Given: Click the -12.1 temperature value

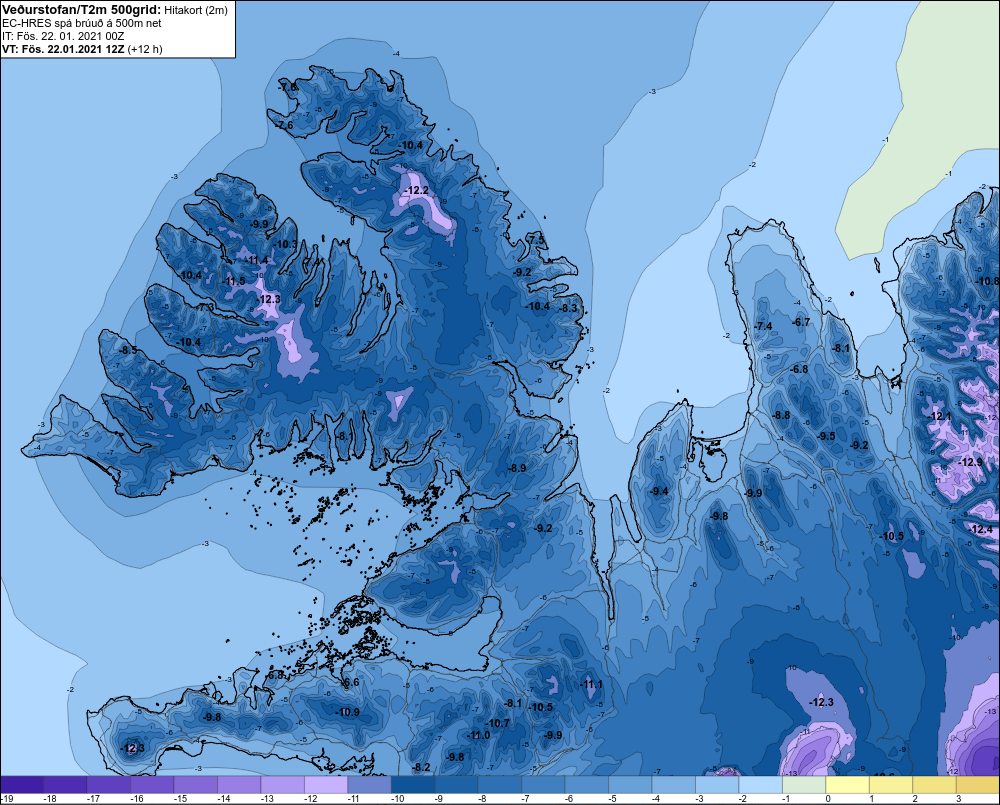Looking at the screenshot, I should click(940, 417).
